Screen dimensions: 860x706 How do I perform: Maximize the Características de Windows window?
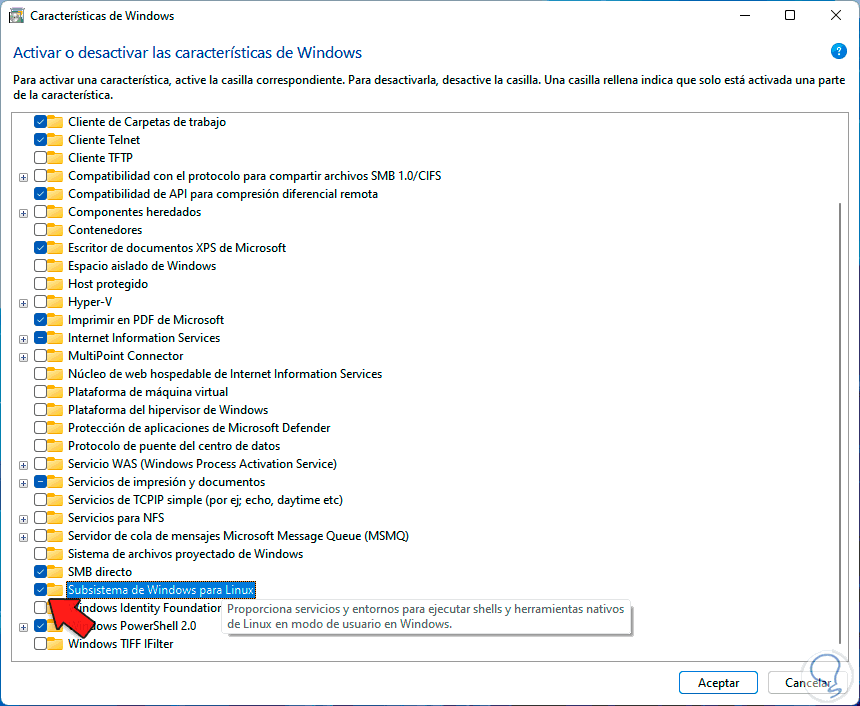point(790,15)
